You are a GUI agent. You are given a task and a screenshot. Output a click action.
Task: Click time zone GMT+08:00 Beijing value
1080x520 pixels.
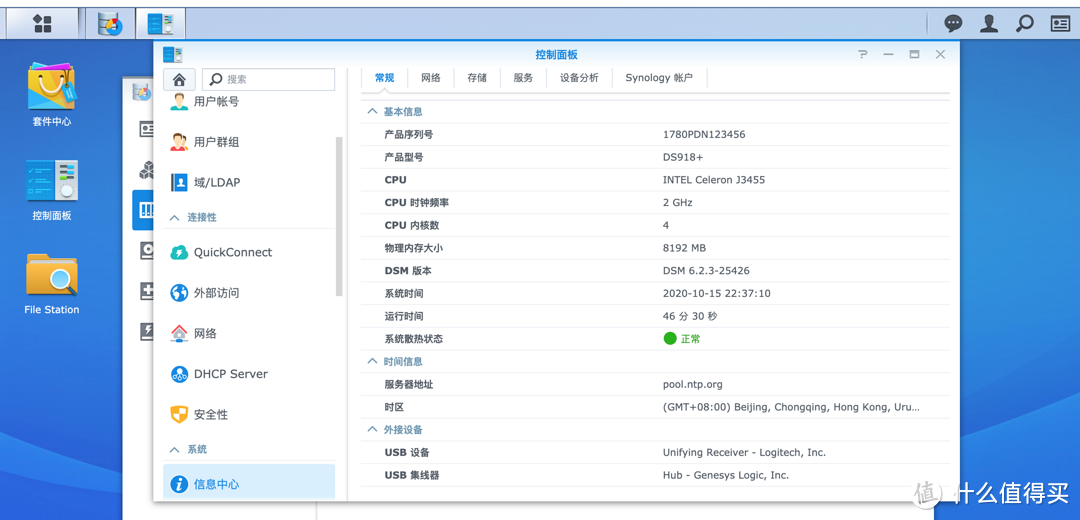(x=791, y=407)
